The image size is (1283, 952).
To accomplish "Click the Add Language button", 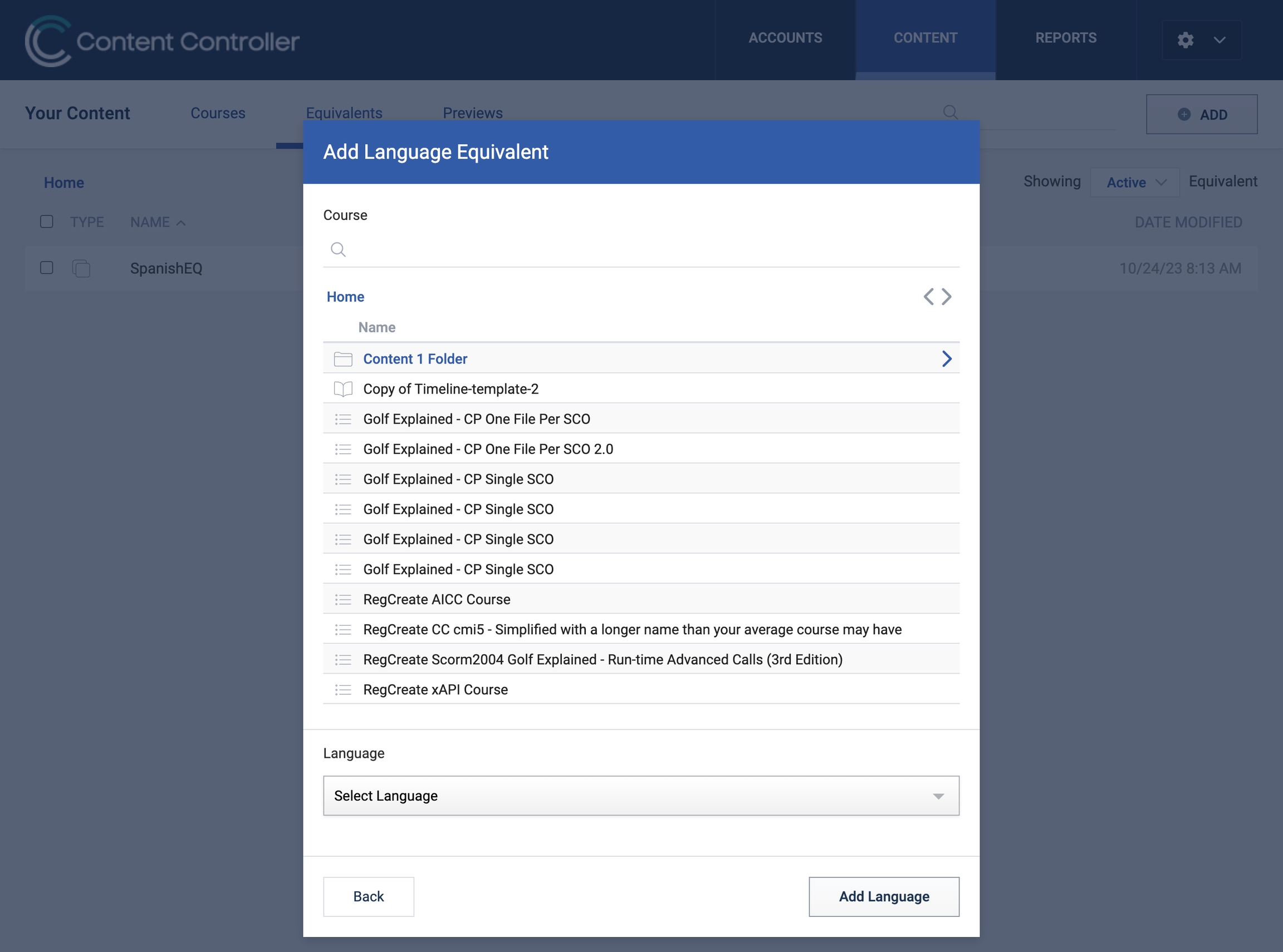I will click(x=884, y=897).
